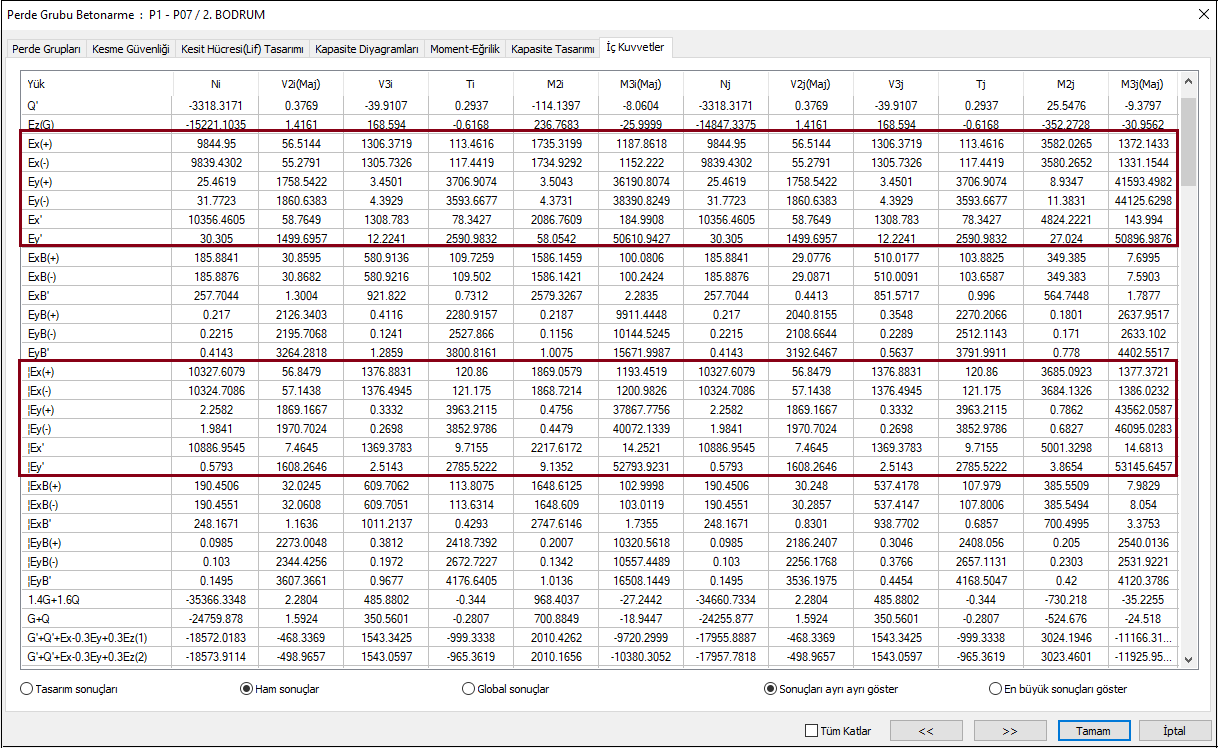Open Kesit Hücresi(Lif) Tasarımı tab
This screenshot has height=748, width=1218.
coord(243,48)
